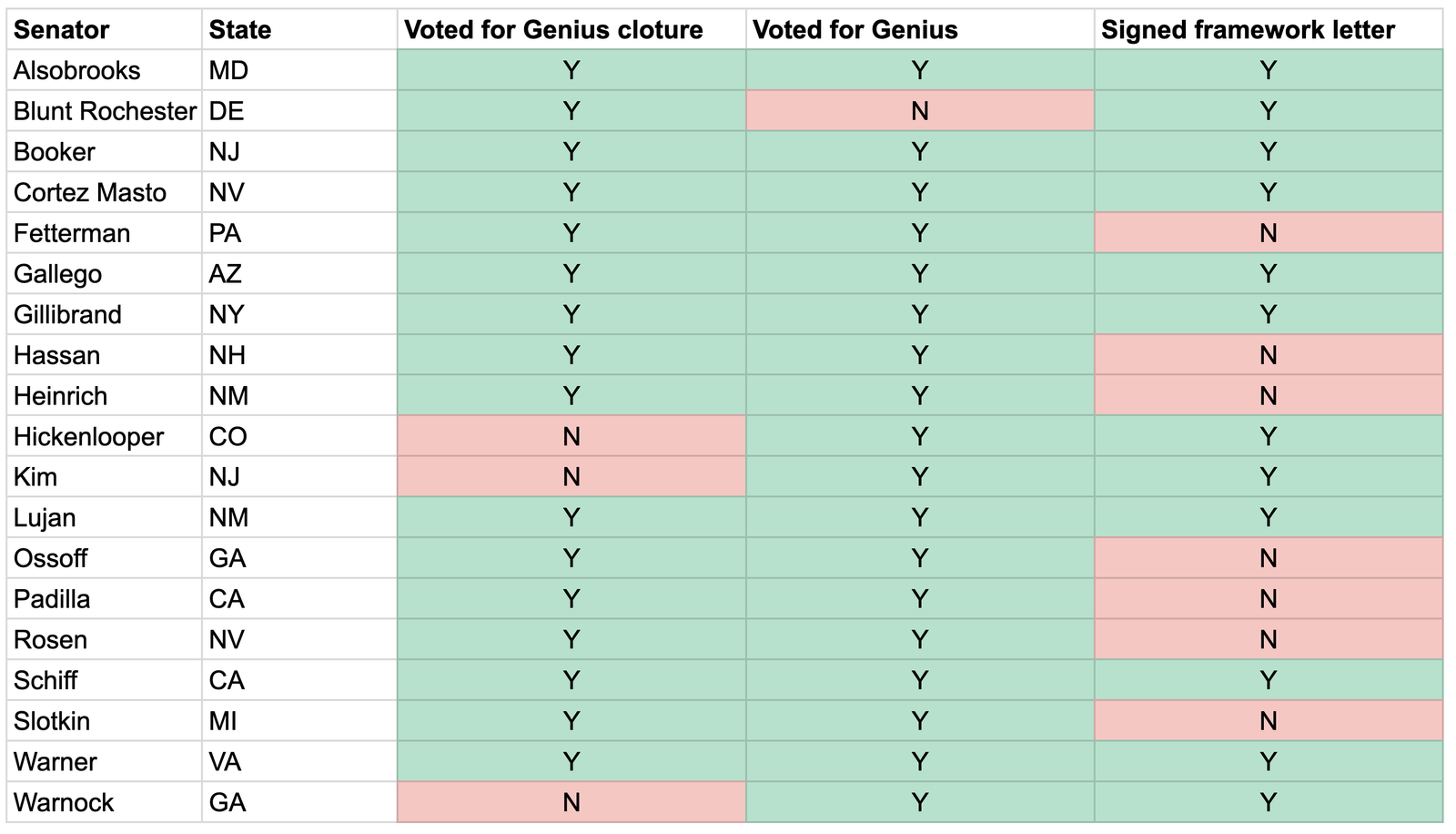Click Blunt Rochester's red N cell

(920, 111)
